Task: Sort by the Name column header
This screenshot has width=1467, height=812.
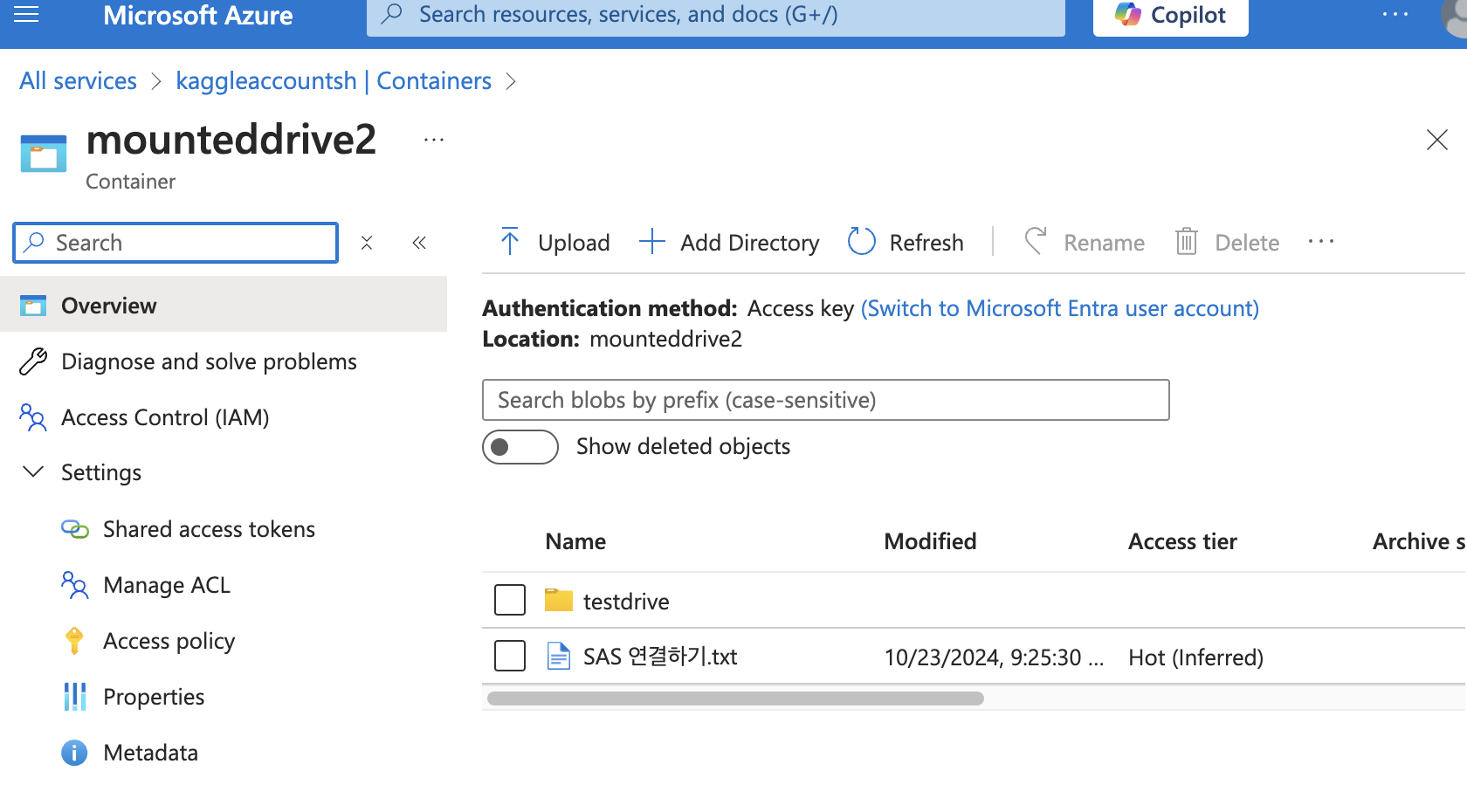Action: (x=575, y=541)
